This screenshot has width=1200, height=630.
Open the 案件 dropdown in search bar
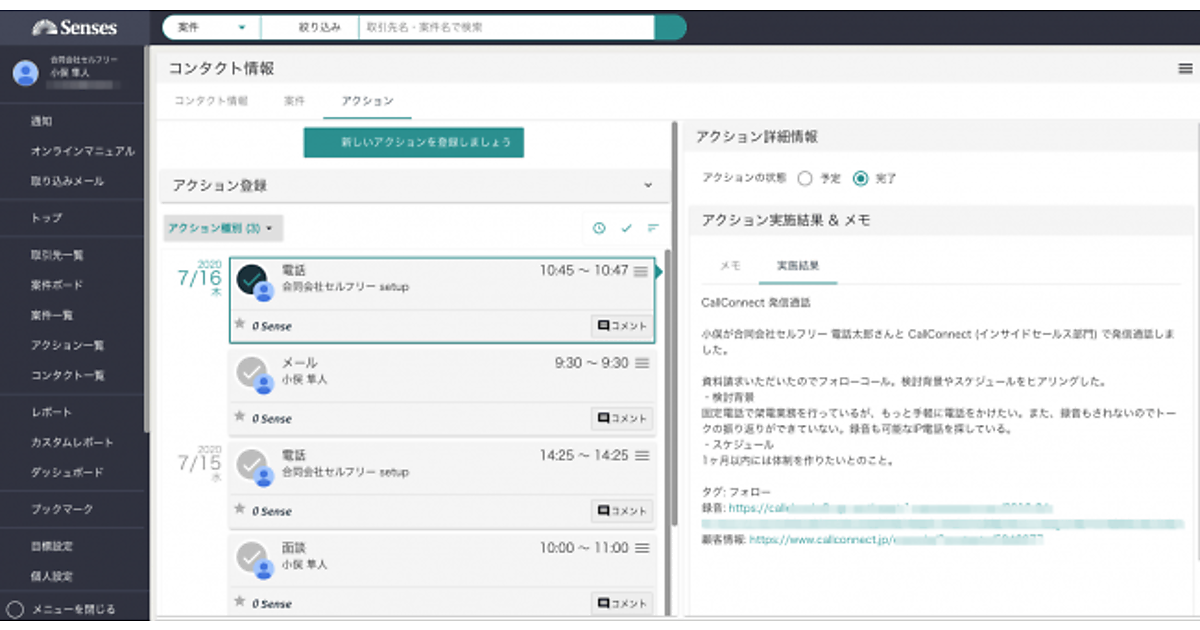211,28
